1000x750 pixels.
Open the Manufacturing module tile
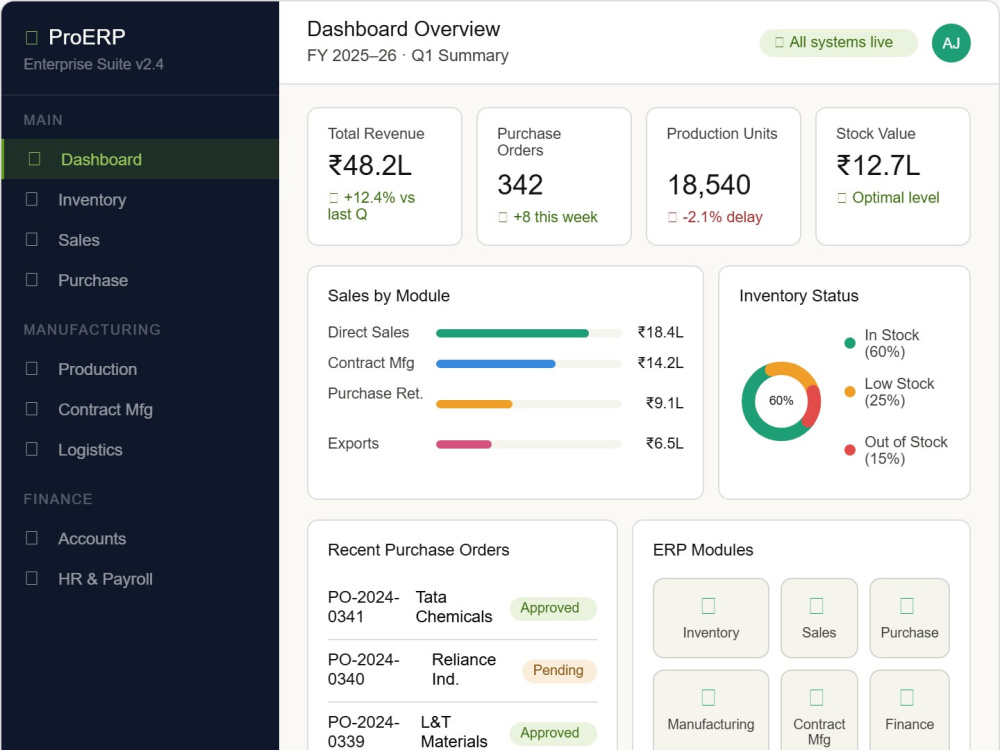coord(710,710)
